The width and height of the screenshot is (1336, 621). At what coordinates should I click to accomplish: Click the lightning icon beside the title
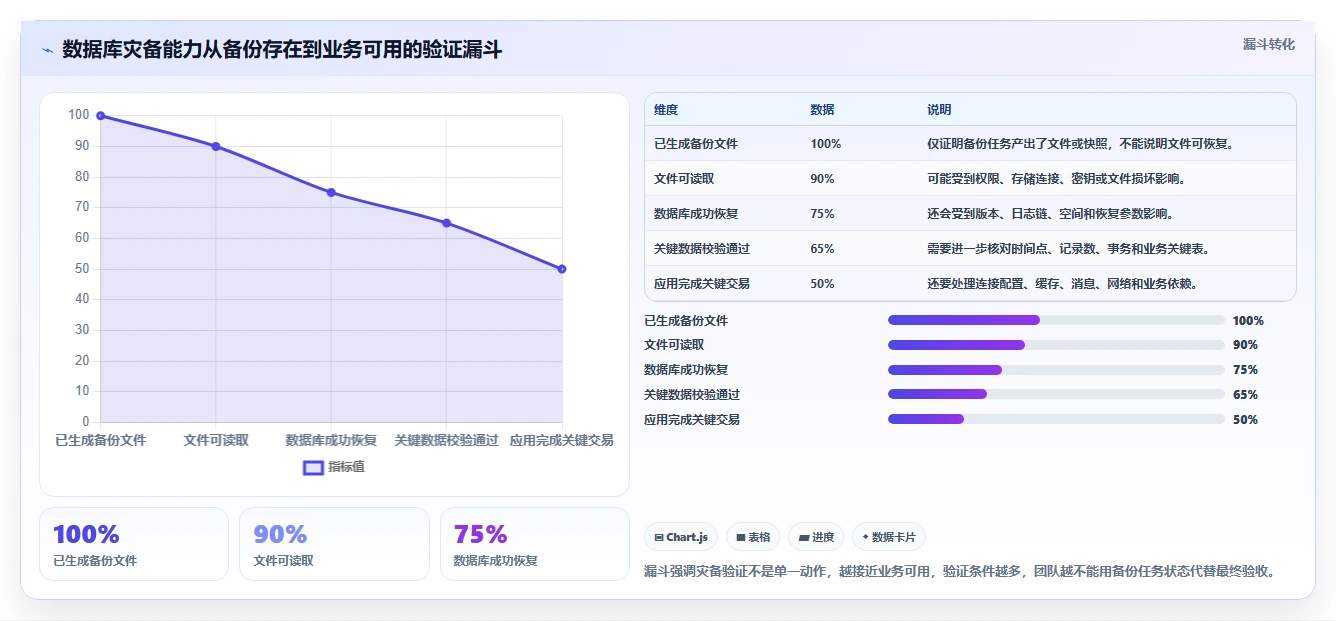pos(47,50)
